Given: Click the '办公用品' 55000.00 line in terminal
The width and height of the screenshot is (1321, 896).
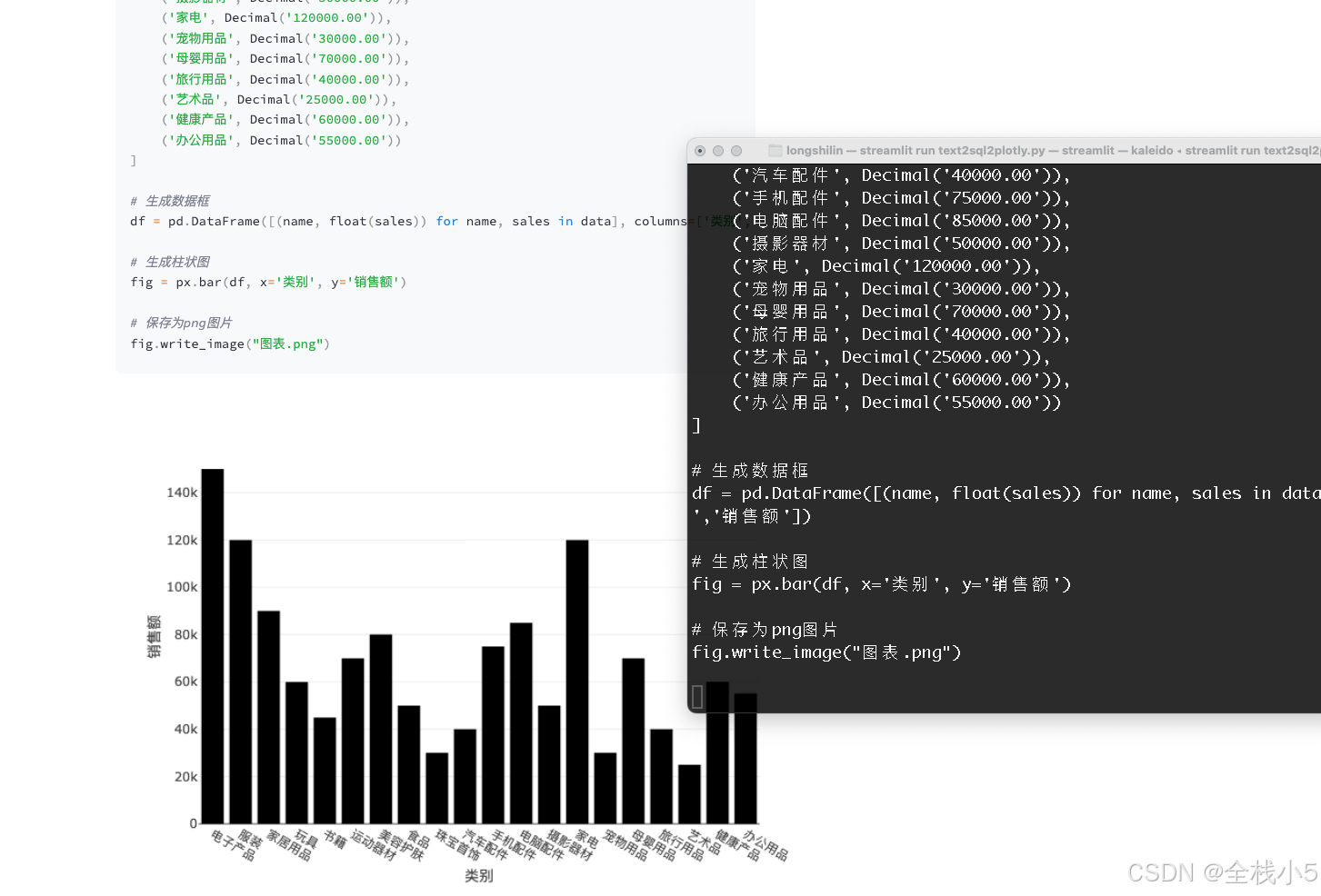Looking at the screenshot, I should pyautogui.click(x=896, y=403).
